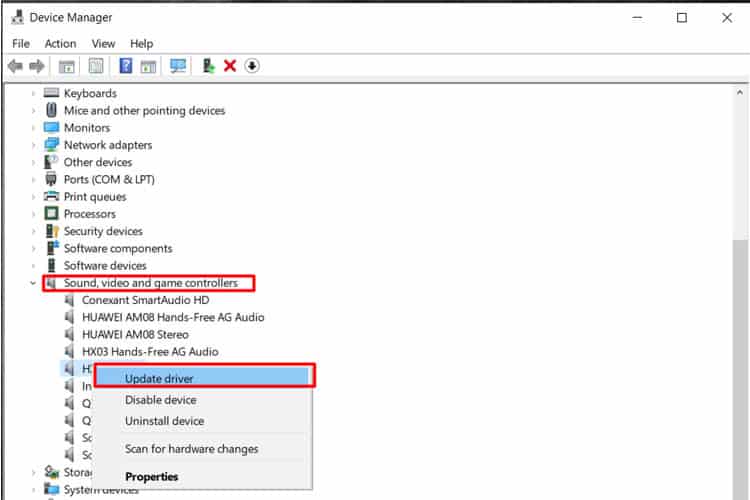Open the File menu
The width and height of the screenshot is (750, 500).
(x=21, y=44)
